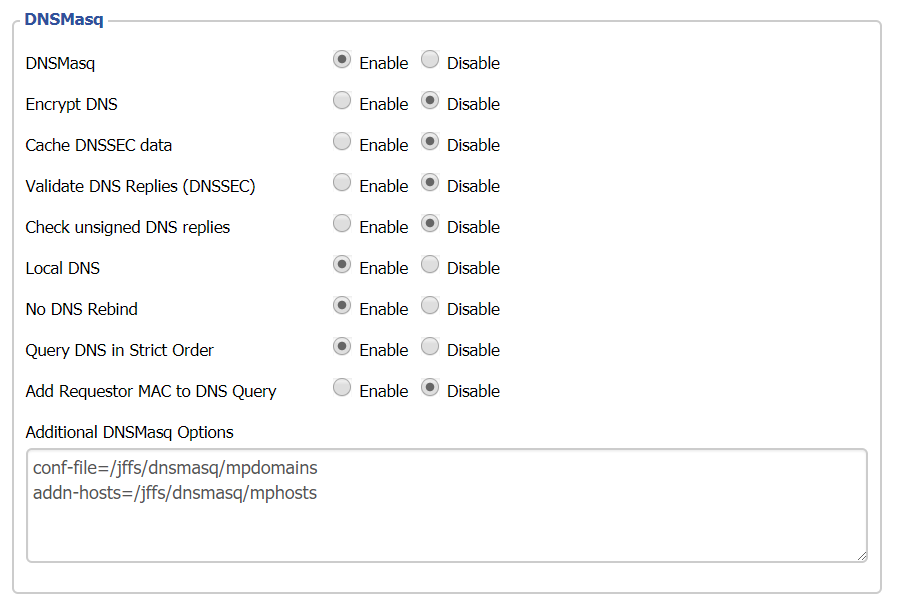Viewport: 898px width, 611px height.
Task: Select Disable for Check unsigned DNS replies
Action: [x=430, y=223]
